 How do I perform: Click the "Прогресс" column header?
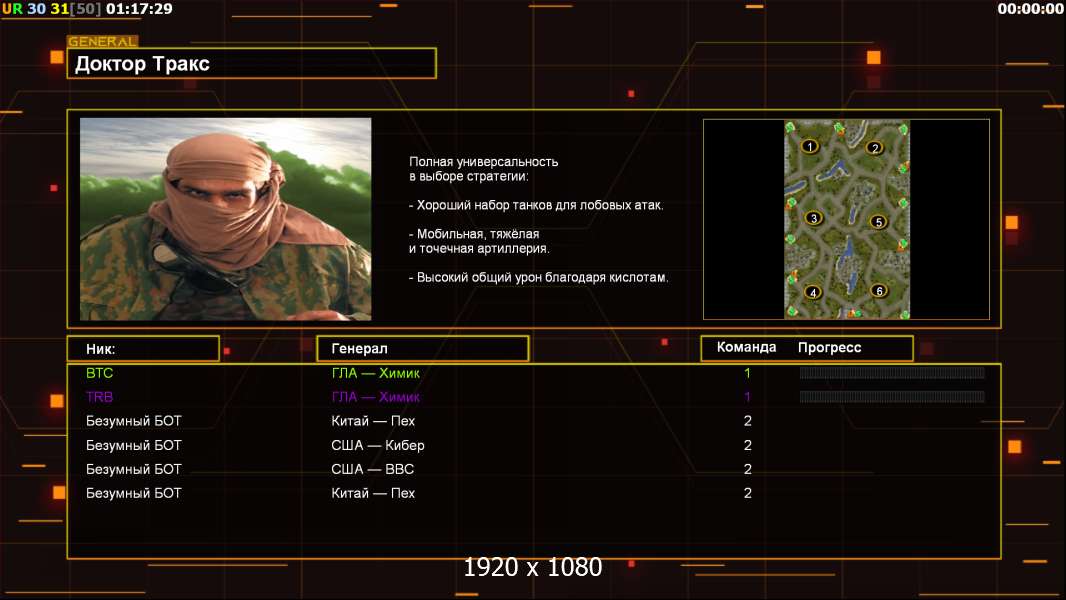(829, 348)
